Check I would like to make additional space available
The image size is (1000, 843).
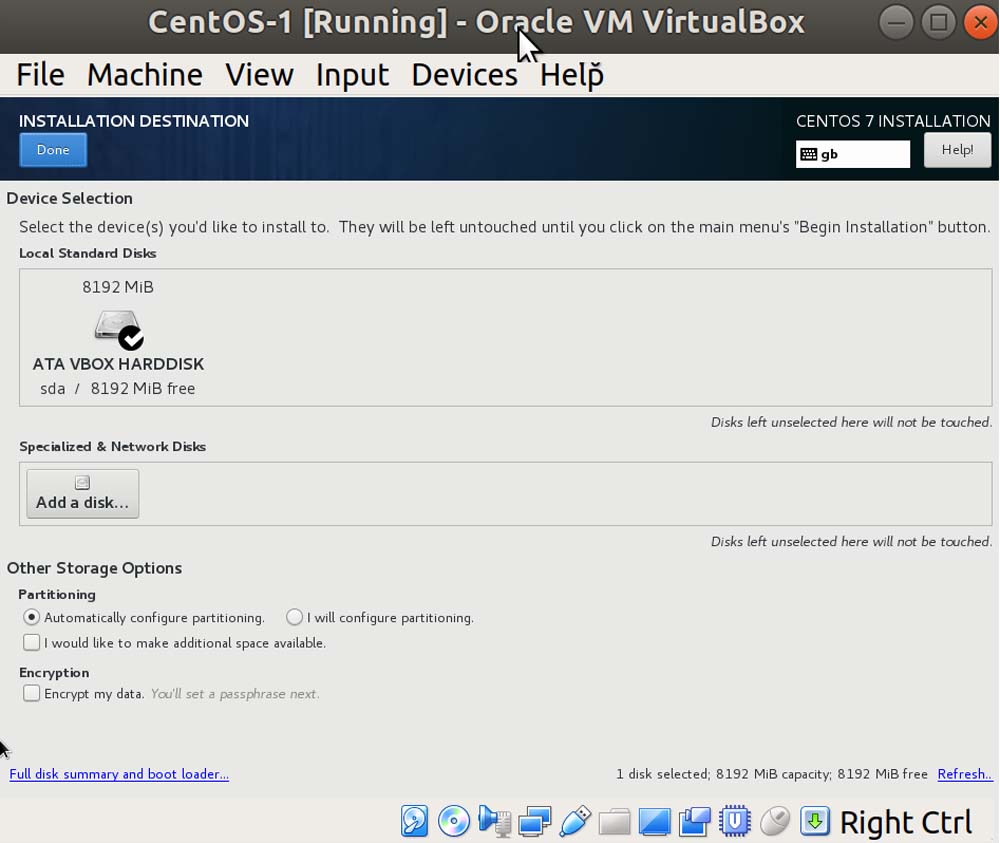click(31, 642)
